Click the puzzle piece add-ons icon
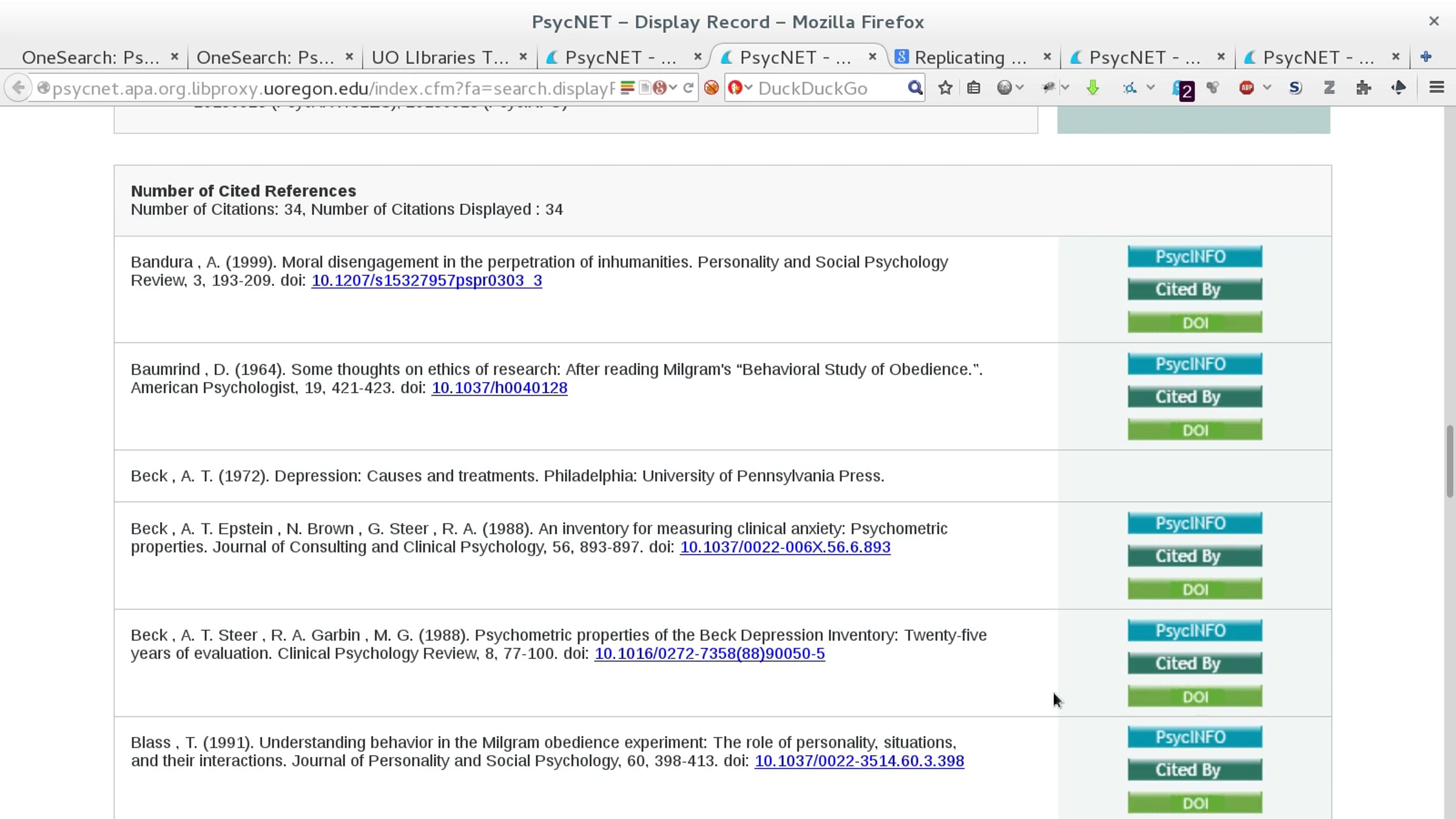Screen dimensions: 1456x819 1363,88
